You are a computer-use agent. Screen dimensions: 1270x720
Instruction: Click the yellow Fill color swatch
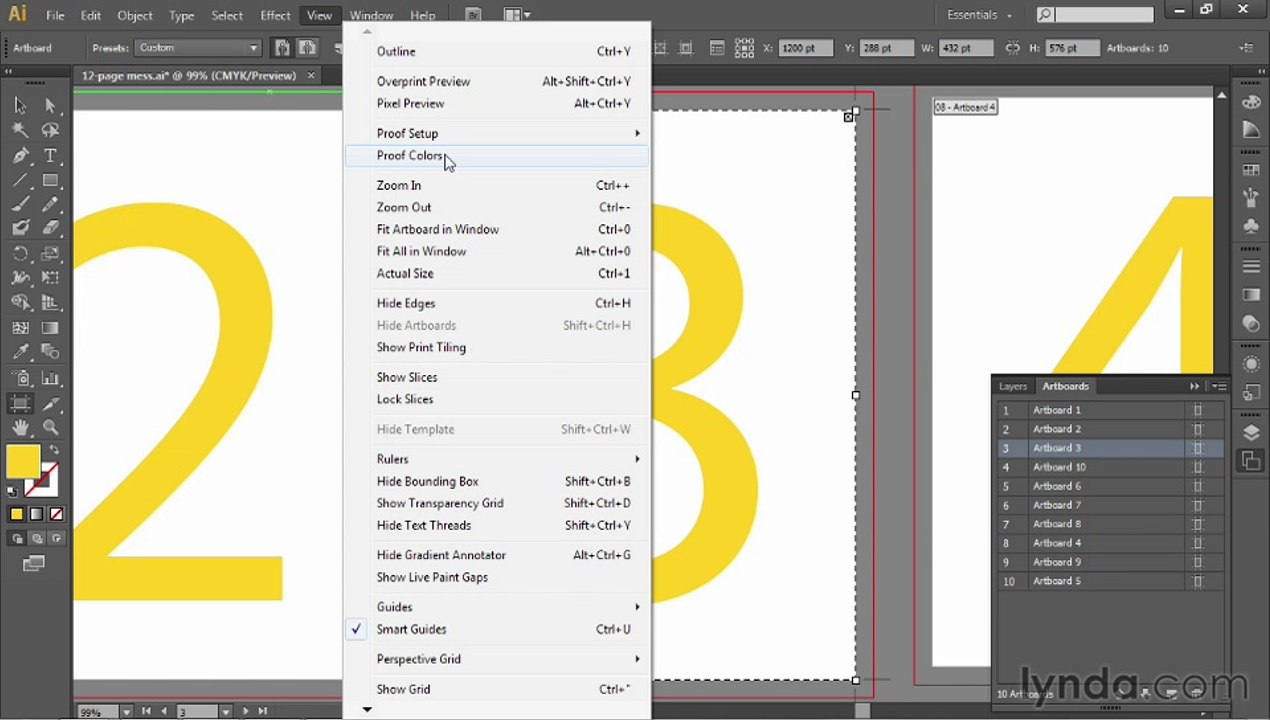[23, 461]
